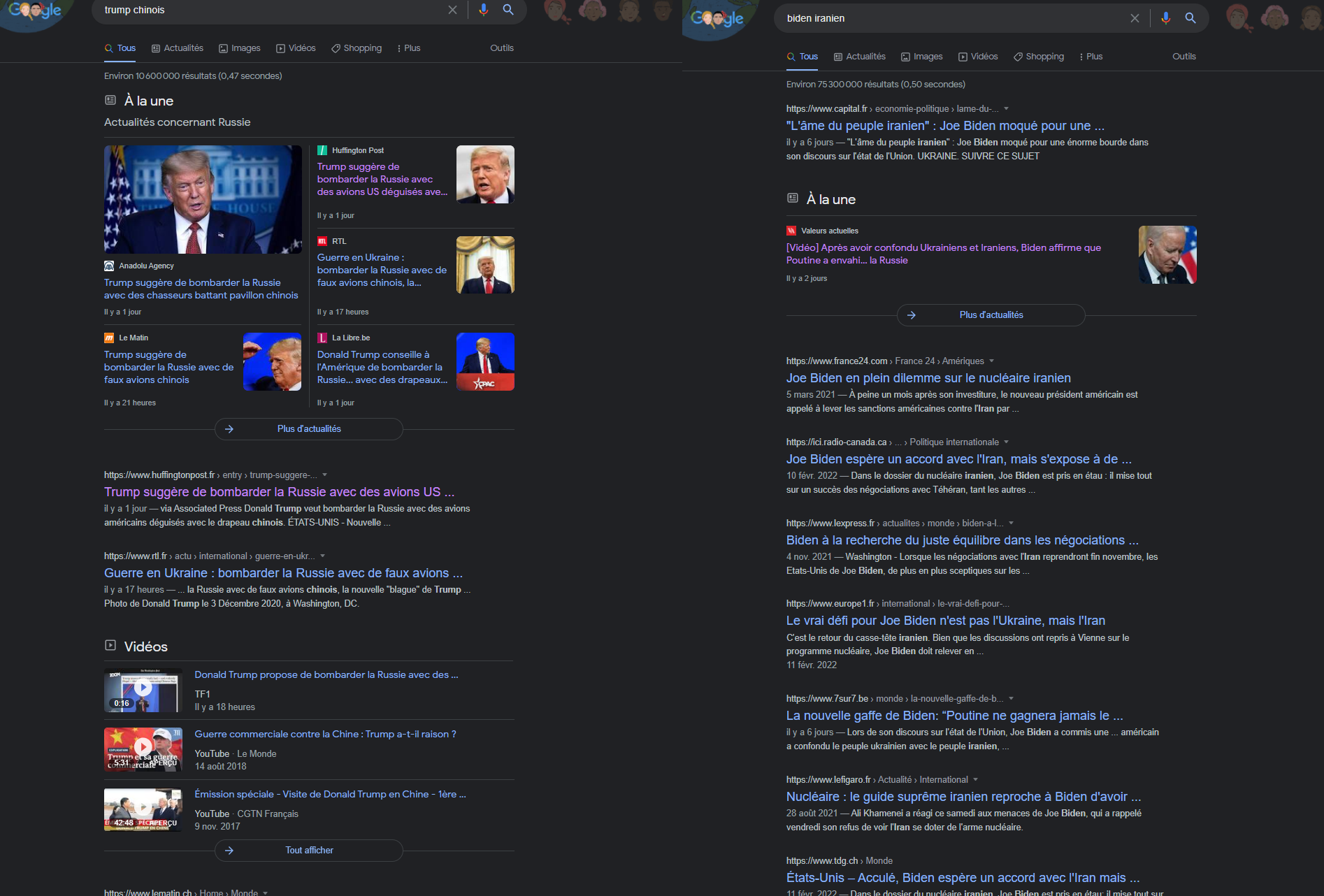Open the huffingtonpost.fr organic result title

click(279, 493)
